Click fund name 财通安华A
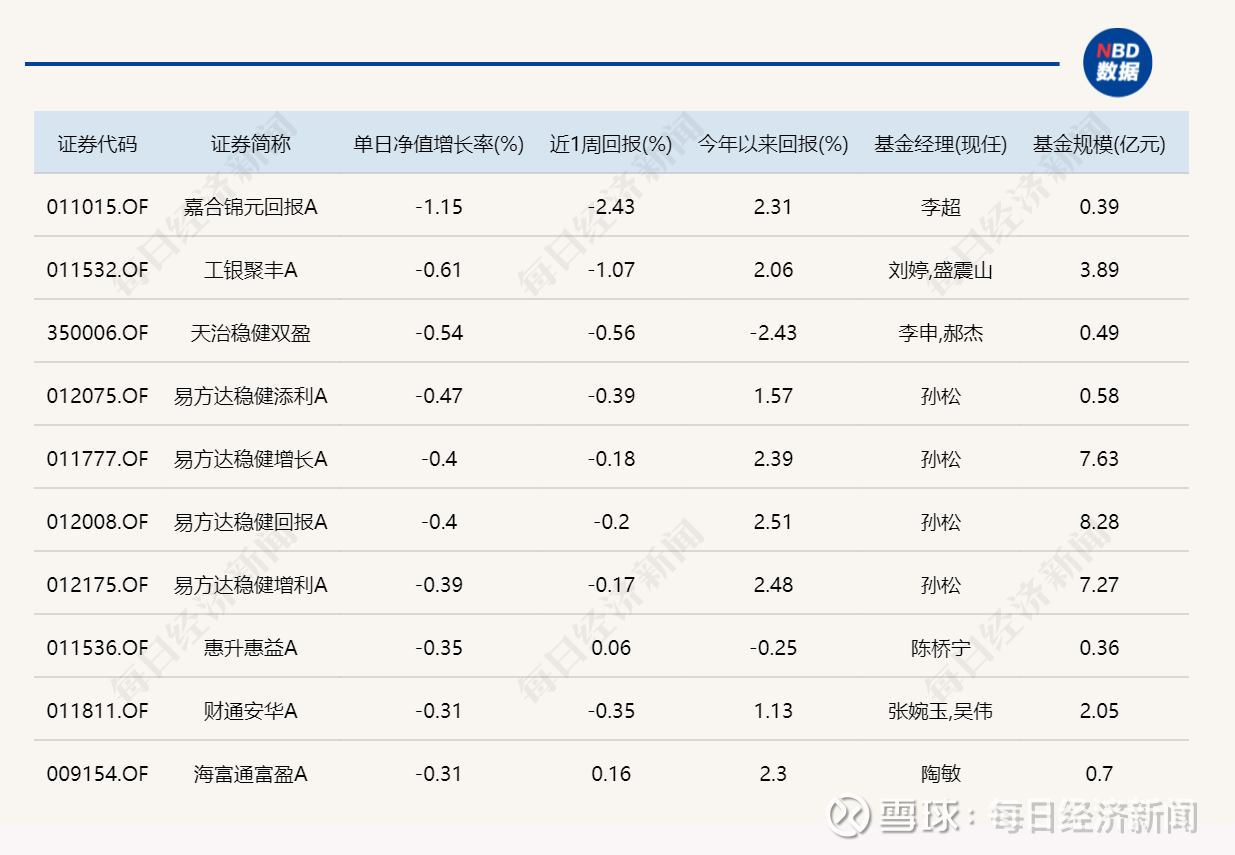The height and width of the screenshot is (855, 1235). 251,711
